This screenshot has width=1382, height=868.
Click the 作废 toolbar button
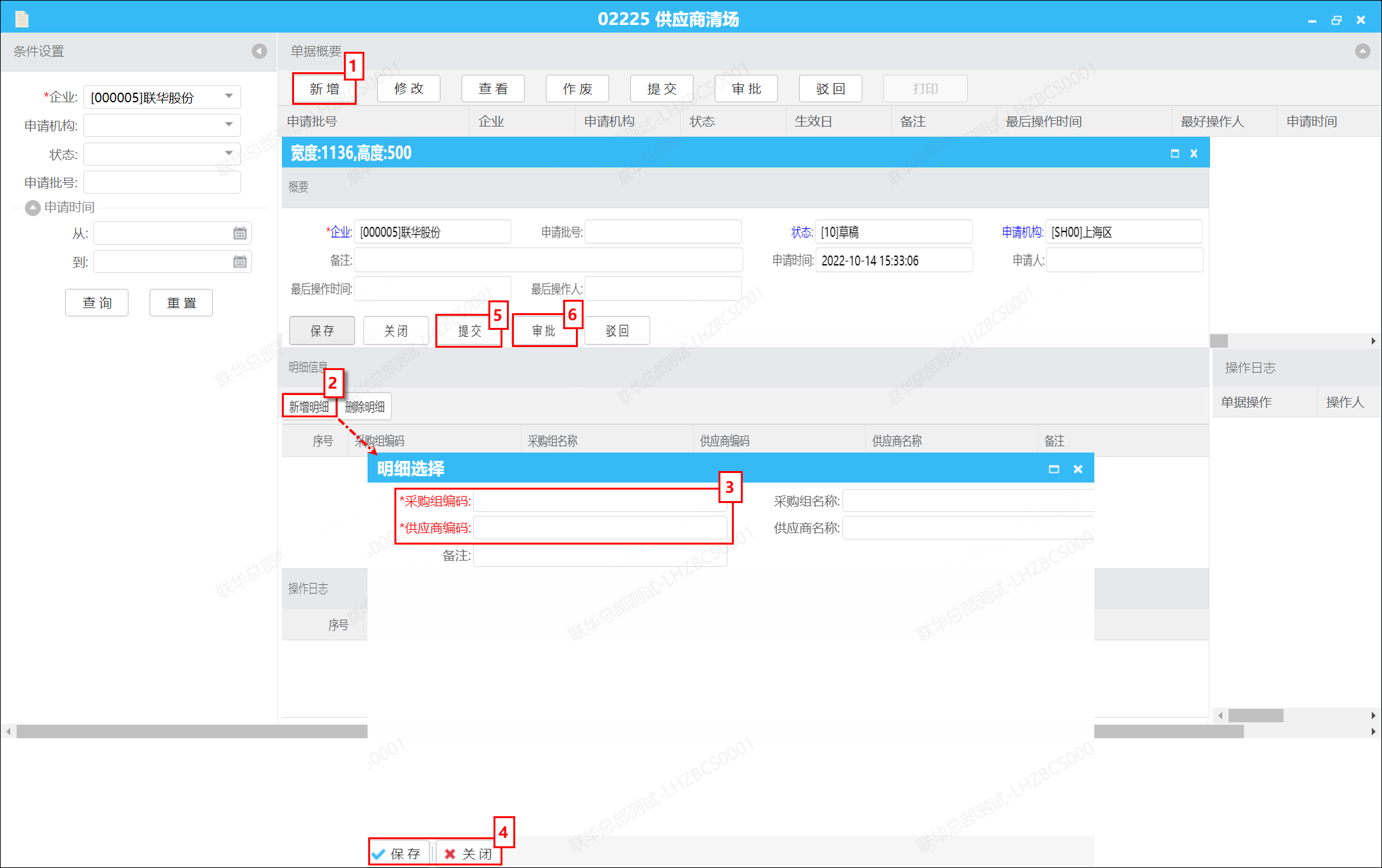point(577,88)
